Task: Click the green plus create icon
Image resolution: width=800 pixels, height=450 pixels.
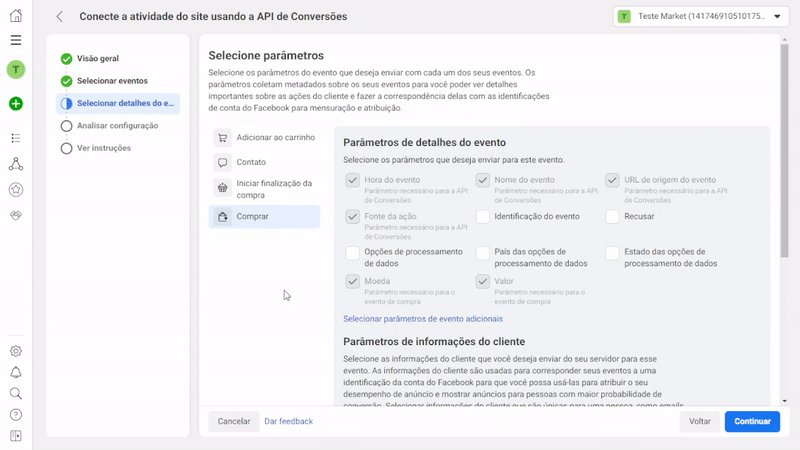Action: 15,104
